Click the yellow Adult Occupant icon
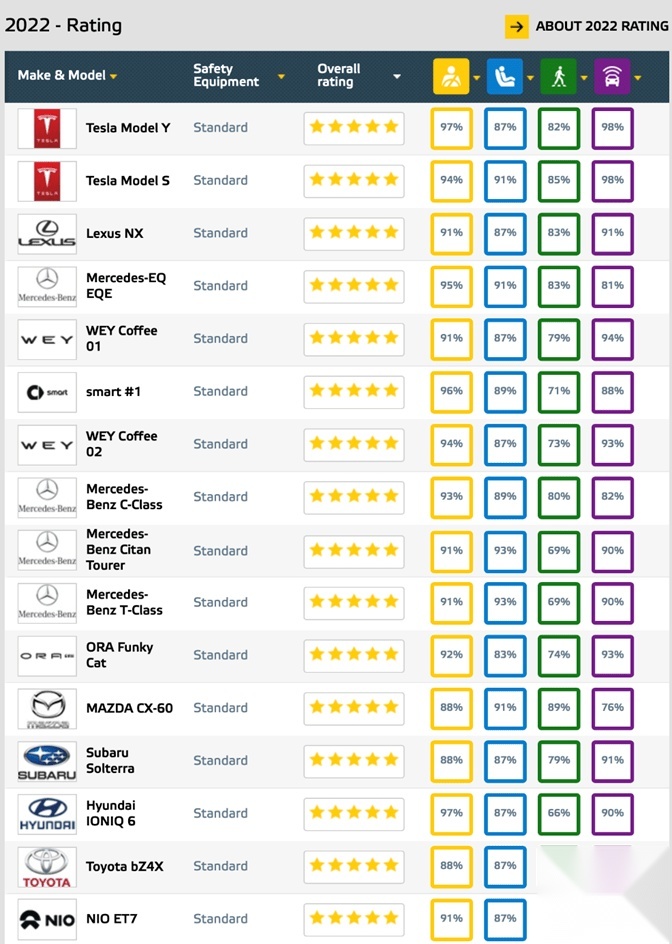The image size is (672, 944). [451, 76]
